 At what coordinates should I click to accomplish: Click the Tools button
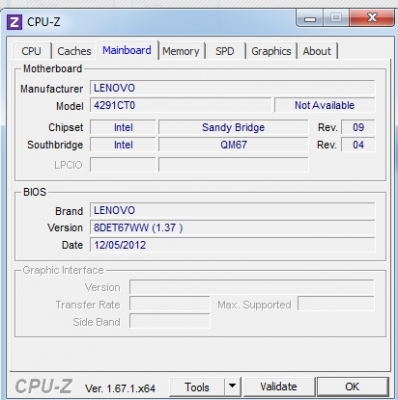click(197, 387)
